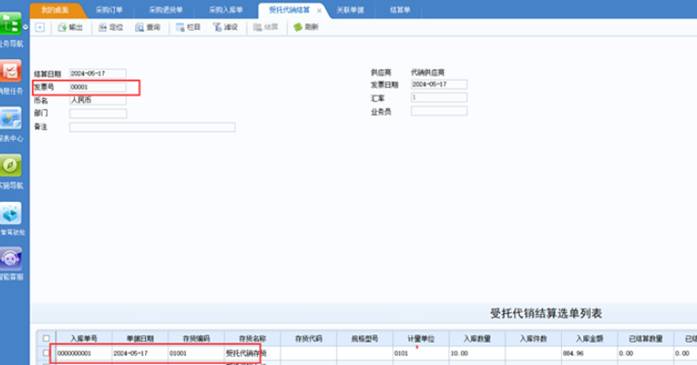Click the 单据日期 column header

point(140,339)
